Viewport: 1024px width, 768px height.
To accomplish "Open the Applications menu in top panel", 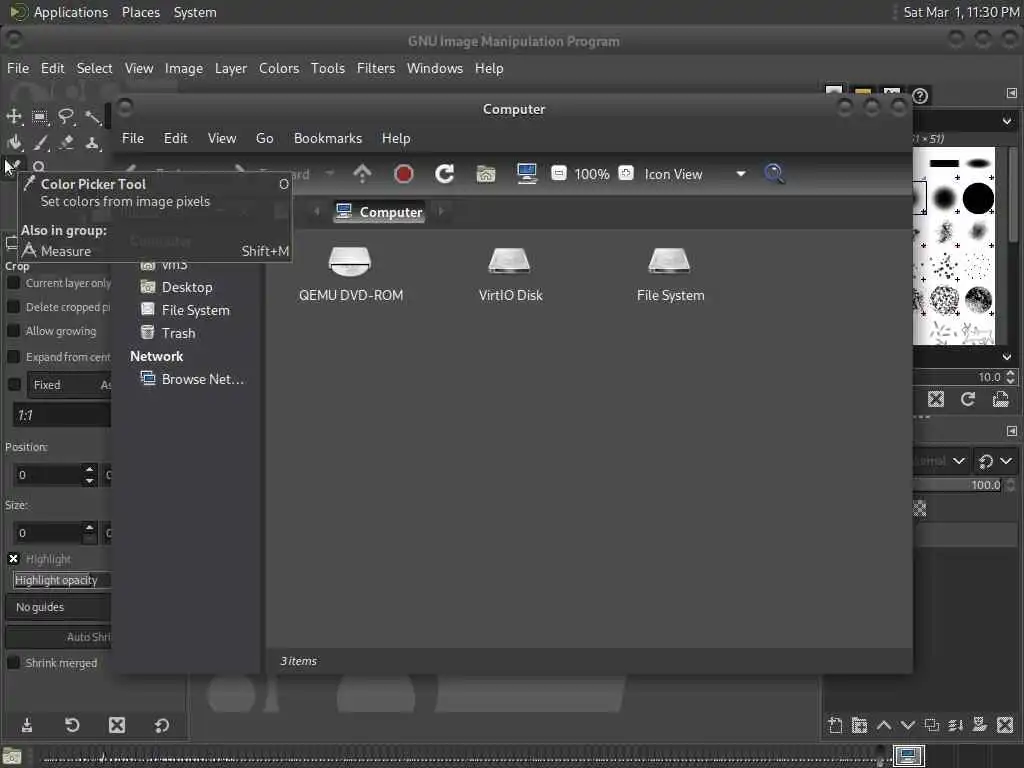I will (71, 12).
